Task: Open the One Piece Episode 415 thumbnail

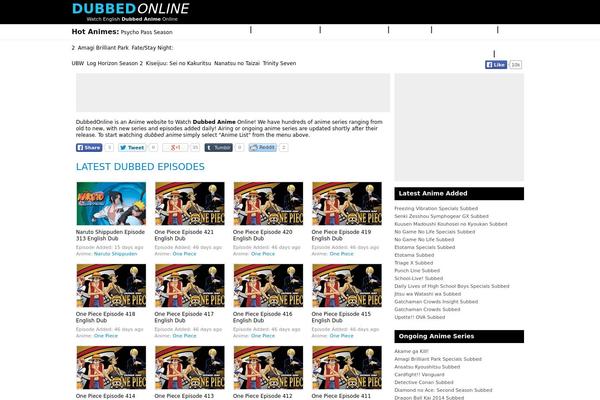Action: coord(347,286)
